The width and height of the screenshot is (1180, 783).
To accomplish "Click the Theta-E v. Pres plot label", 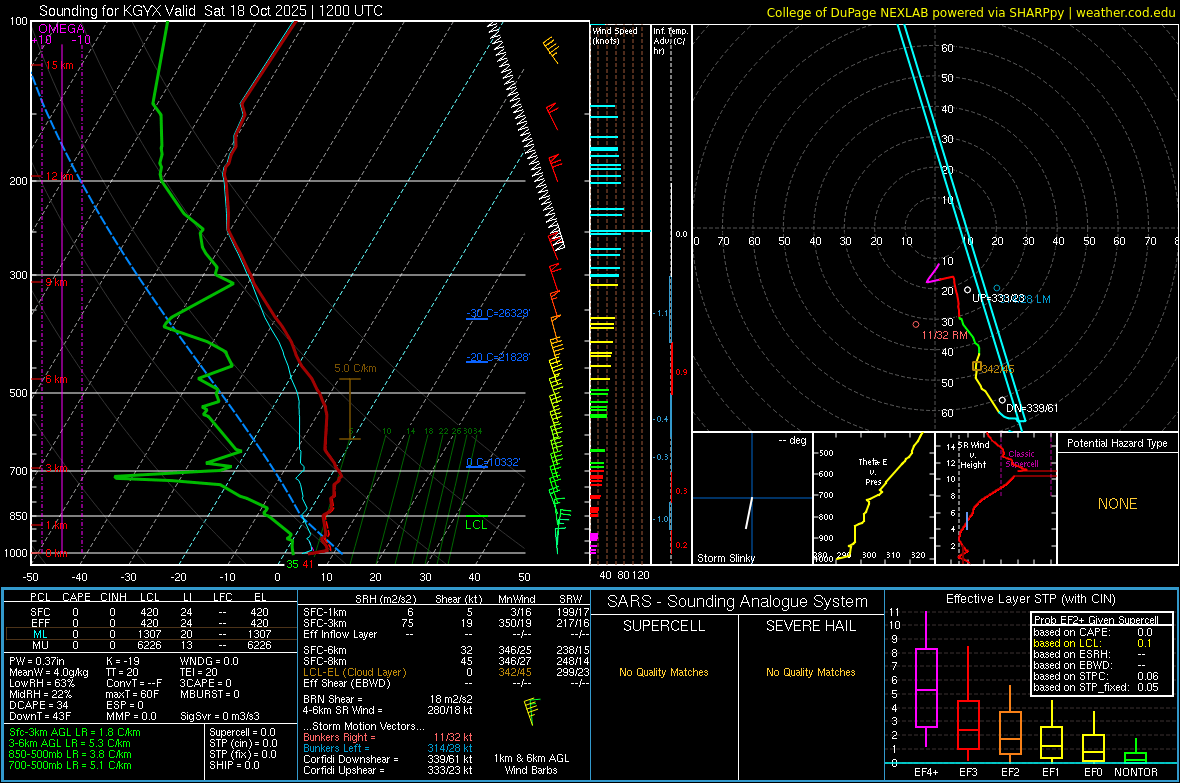I will tap(873, 471).
